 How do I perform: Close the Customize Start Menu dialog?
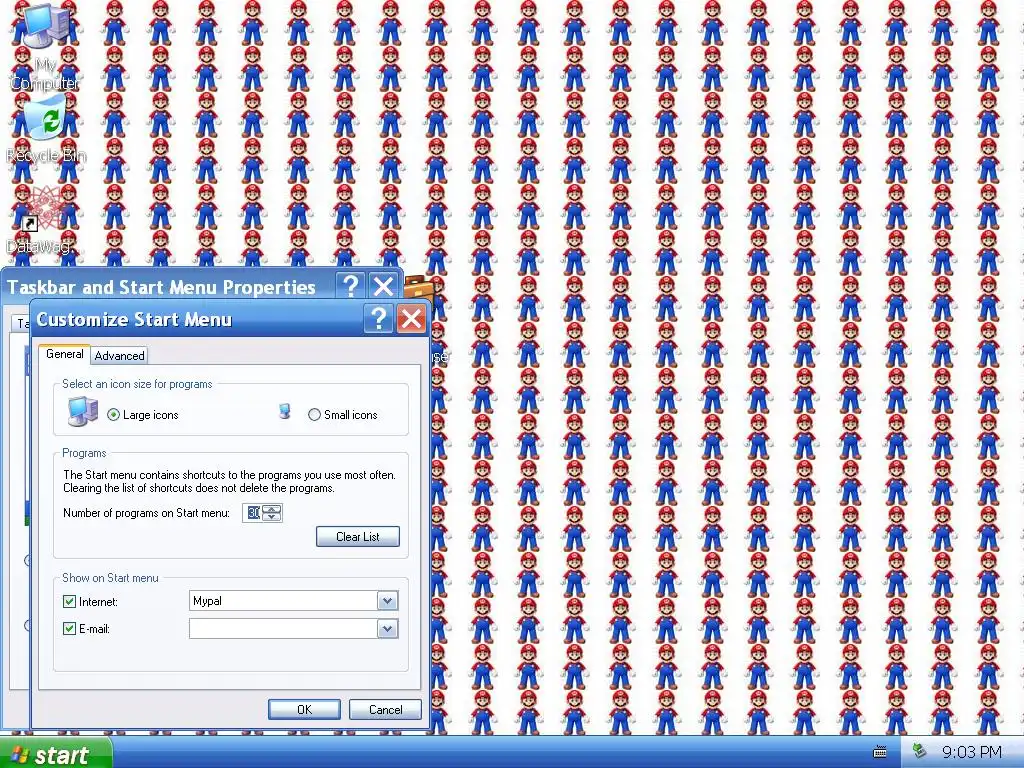tap(411, 319)
